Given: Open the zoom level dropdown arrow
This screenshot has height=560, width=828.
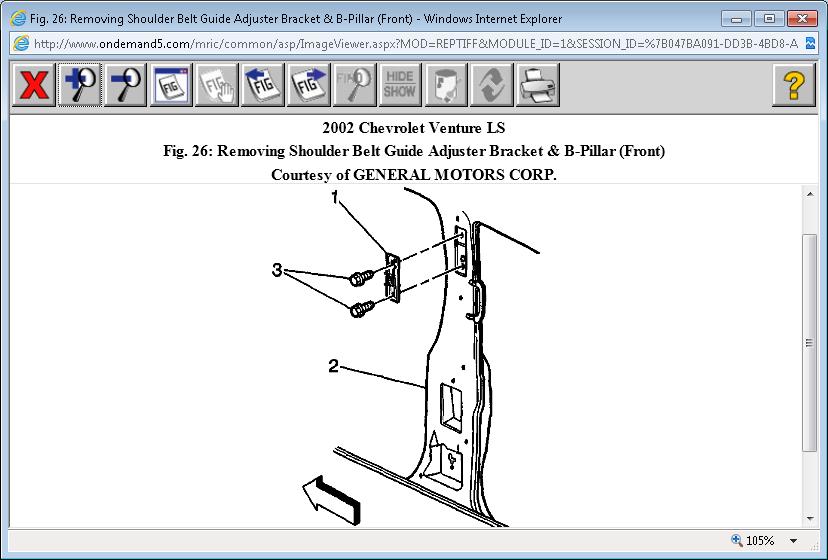Looking at the screenshot, I should (x=793, y=541).
